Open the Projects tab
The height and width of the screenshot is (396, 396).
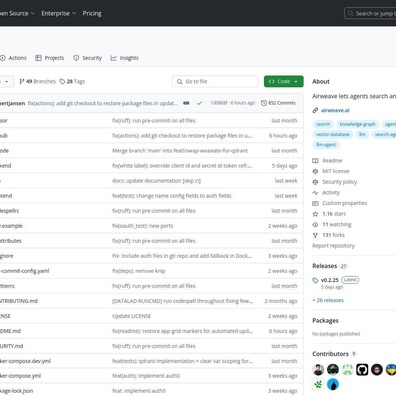point(50,58)
